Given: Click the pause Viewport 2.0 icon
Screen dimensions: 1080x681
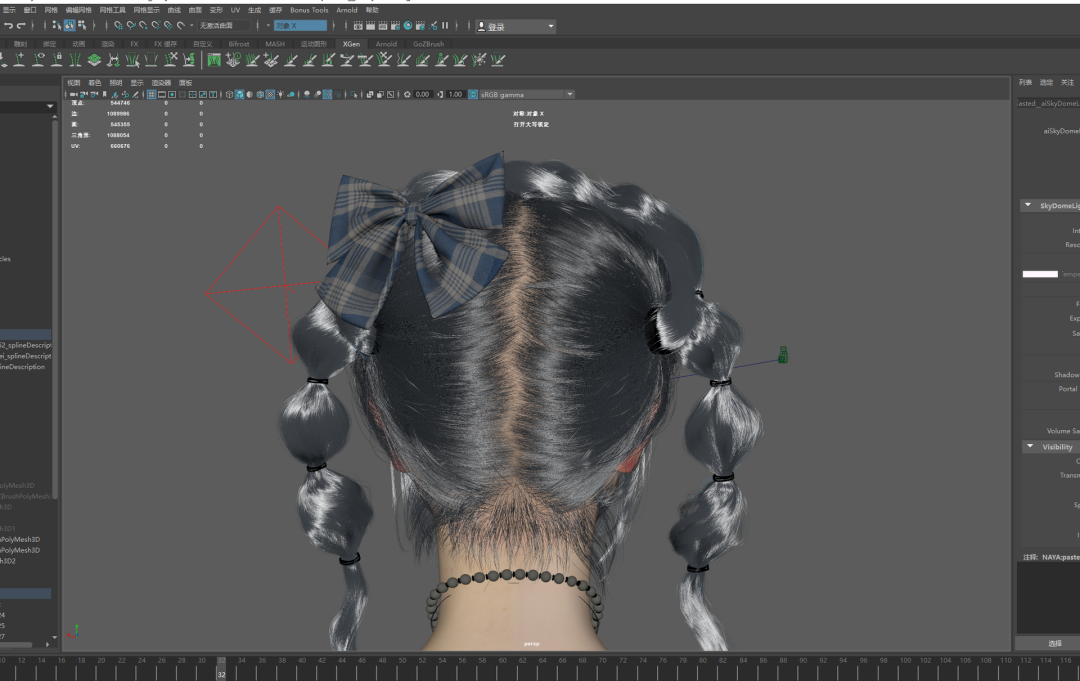Looking at the screenshot, I should point(445,25).
